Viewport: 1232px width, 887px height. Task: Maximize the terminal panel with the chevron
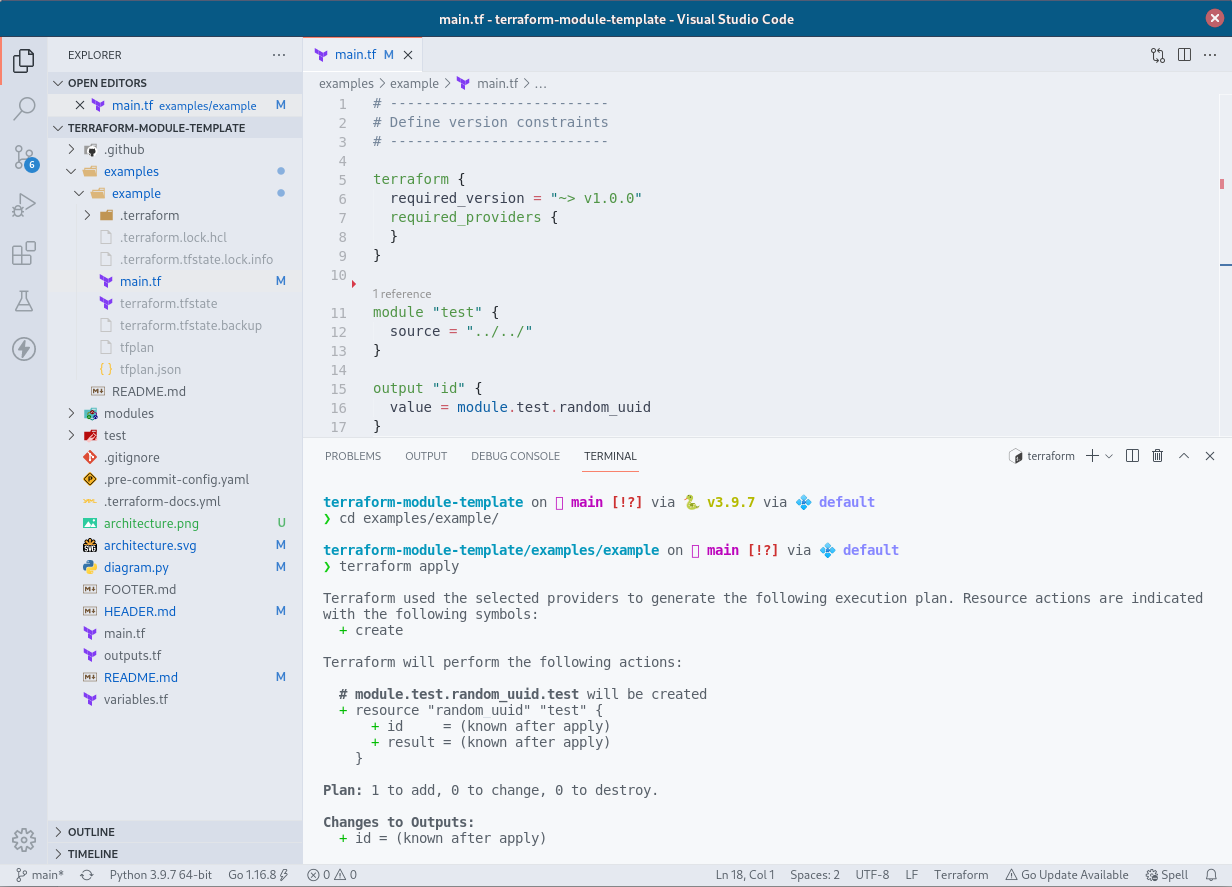pos(1183,455)
